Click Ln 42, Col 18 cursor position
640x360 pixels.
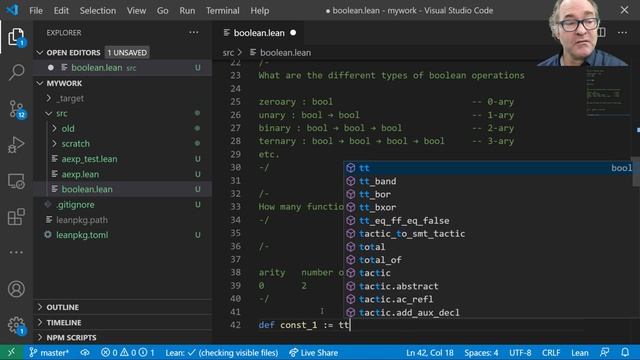[429, 353]
